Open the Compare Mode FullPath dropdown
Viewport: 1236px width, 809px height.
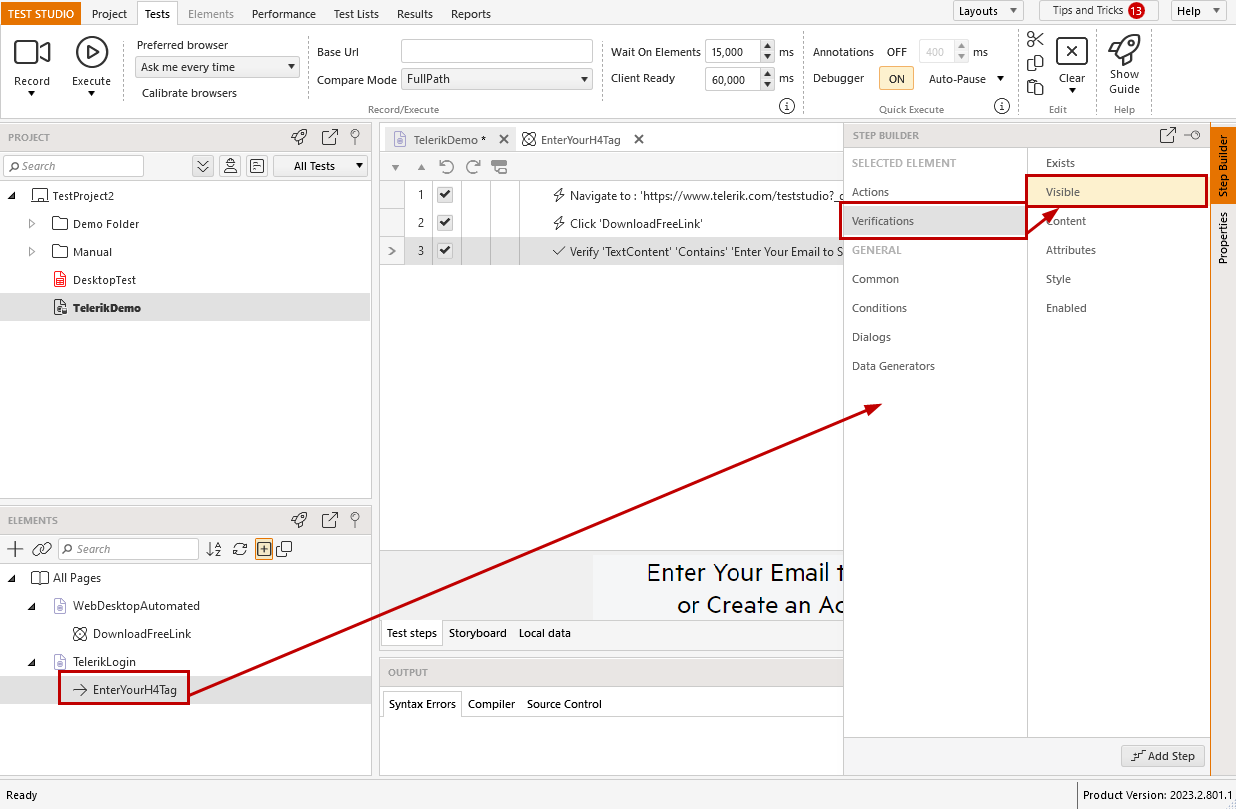[497, 79]
